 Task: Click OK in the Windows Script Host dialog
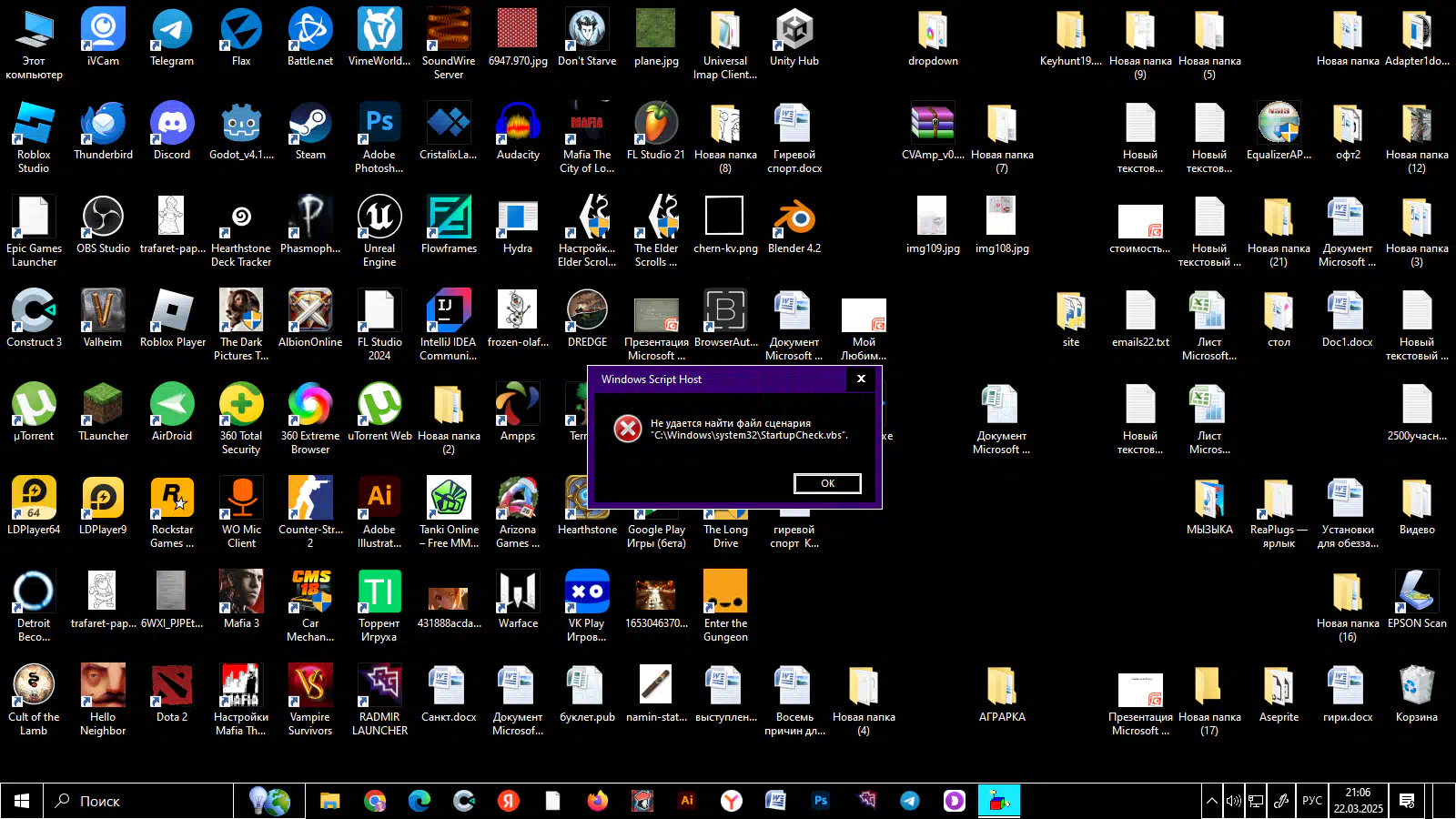point(827,483)
